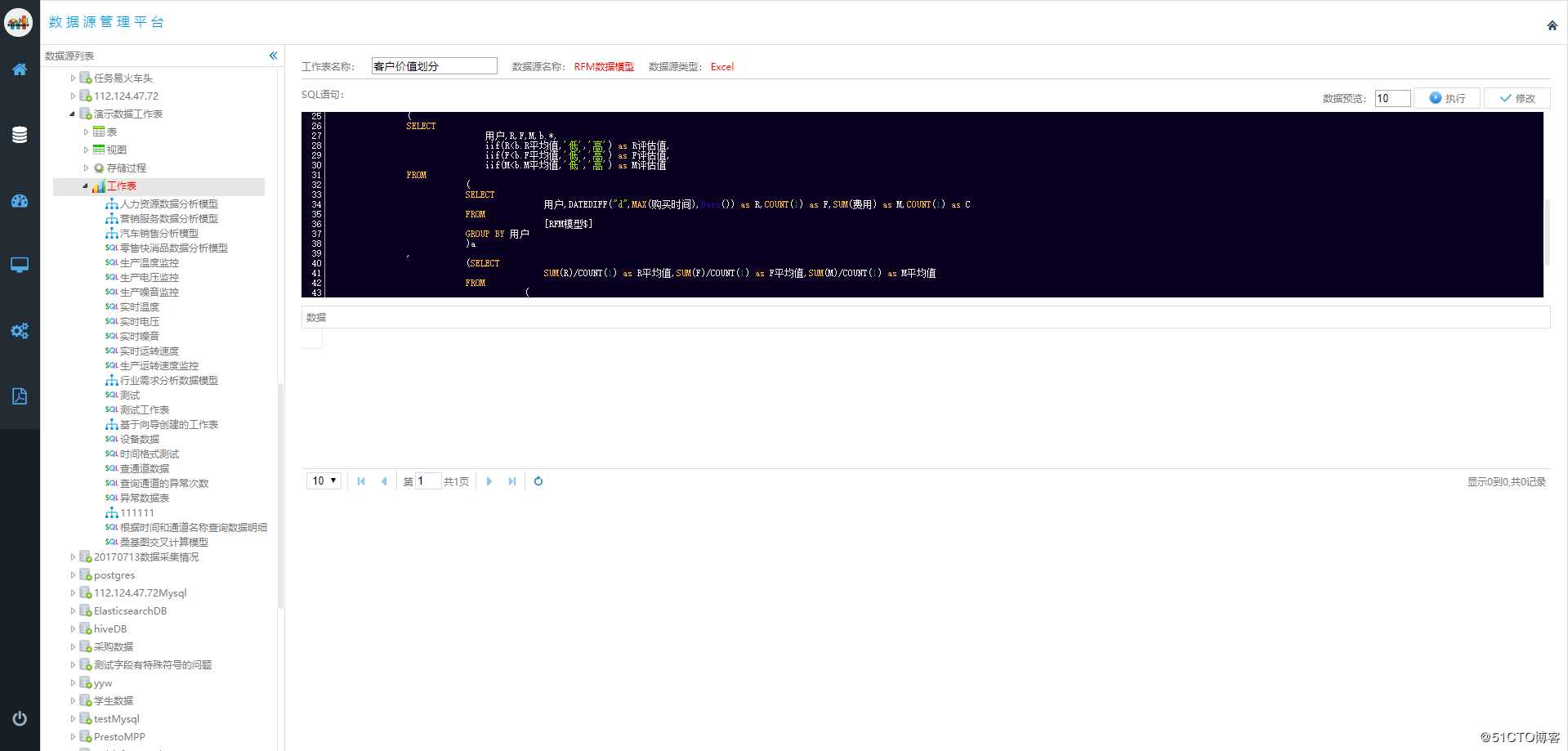This screenshot has width=1568, height=751.
Task: Click the 工作表 chart icon
Action: 99,186
